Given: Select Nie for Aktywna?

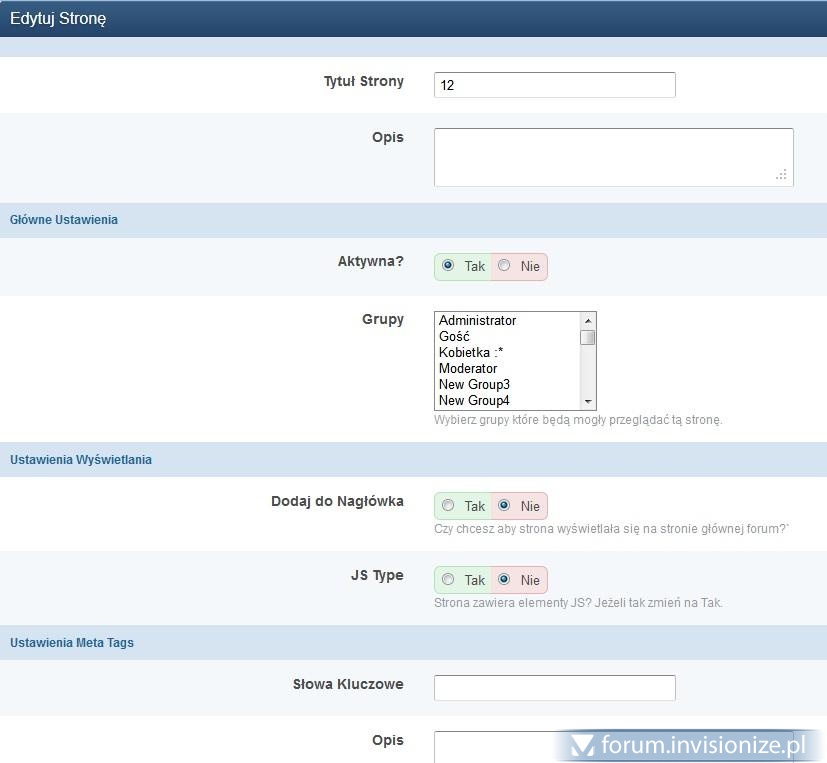Looking at the screenshot, I should (x=504, y=266).
